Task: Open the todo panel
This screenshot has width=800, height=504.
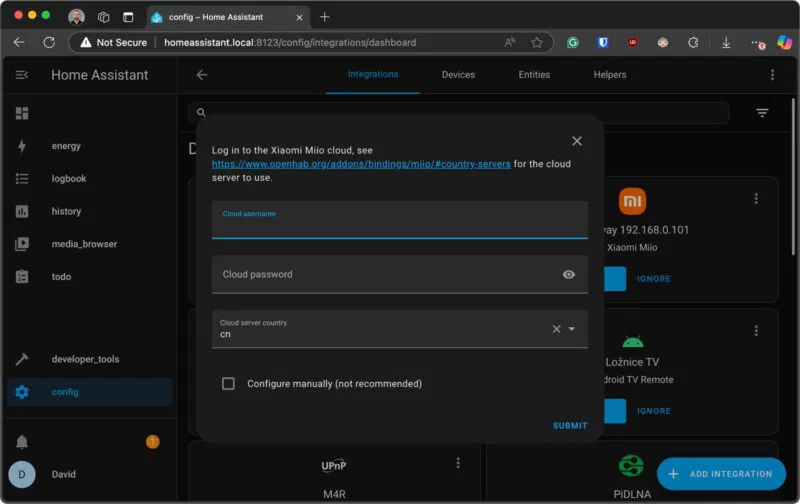Action: coord(61,276)
